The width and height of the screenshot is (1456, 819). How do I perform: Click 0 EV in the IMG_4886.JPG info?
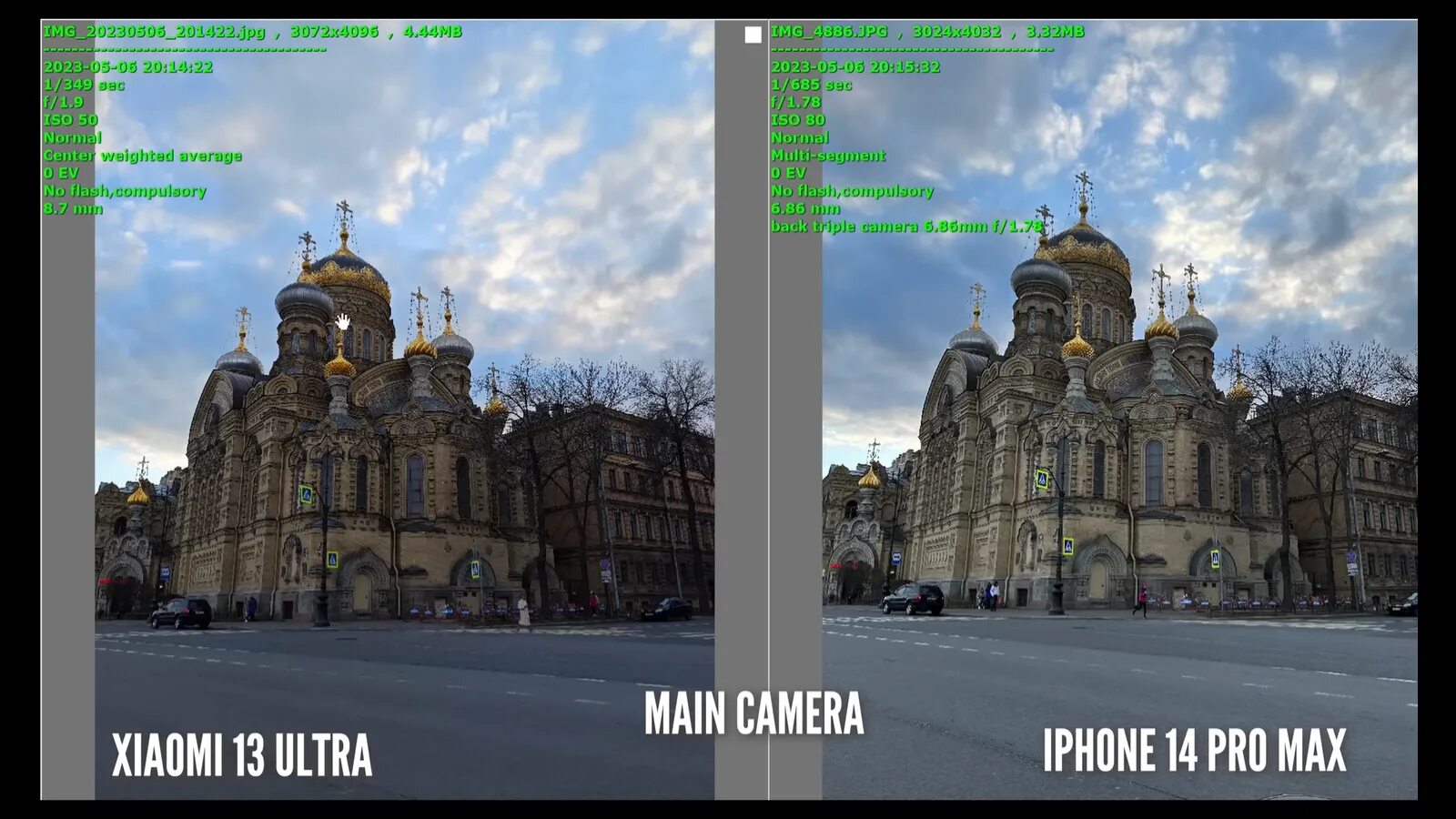click(x=788, y=174)
